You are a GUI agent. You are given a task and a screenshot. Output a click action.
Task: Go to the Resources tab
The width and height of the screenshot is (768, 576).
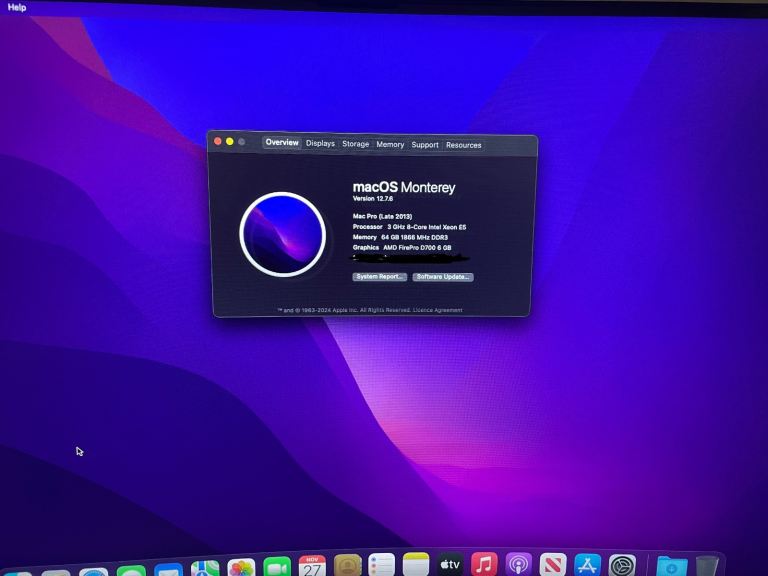pos(463,145)
